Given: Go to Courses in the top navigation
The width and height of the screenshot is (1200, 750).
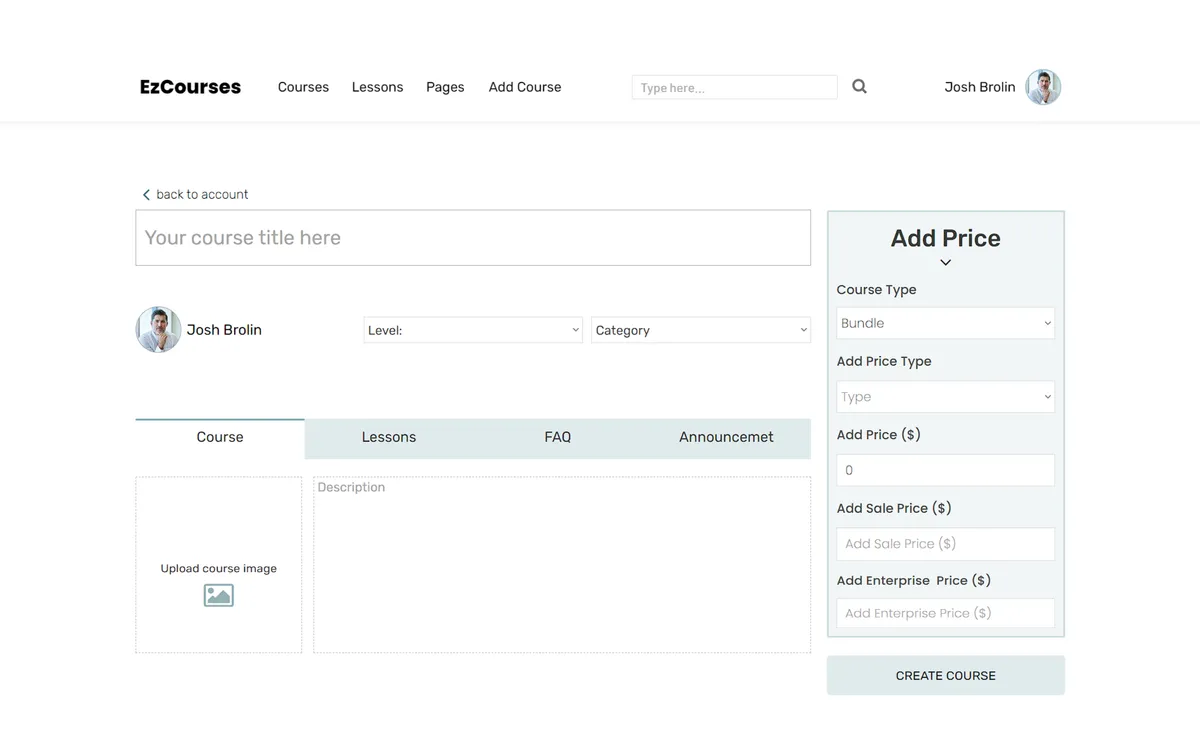Looking at the screenshot, I should point(303,87).
